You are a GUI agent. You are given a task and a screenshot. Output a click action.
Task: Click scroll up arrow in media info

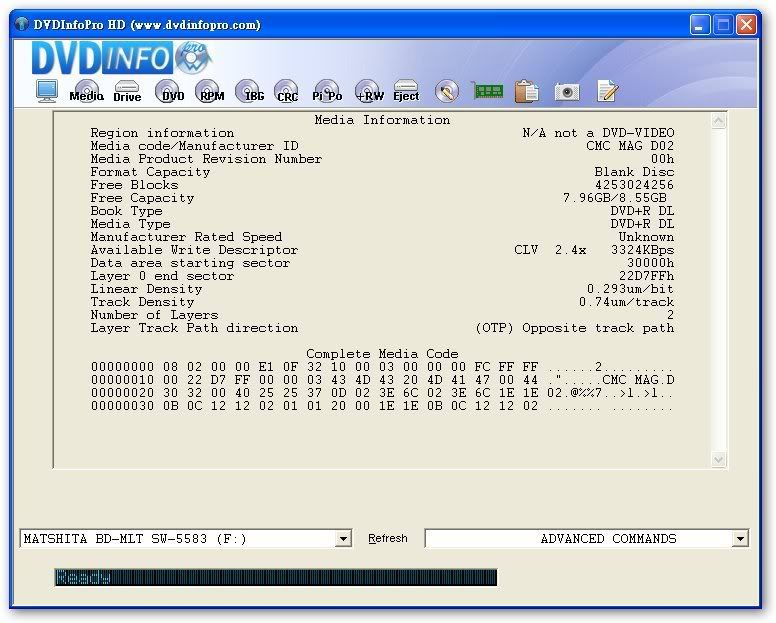(719, 121)
